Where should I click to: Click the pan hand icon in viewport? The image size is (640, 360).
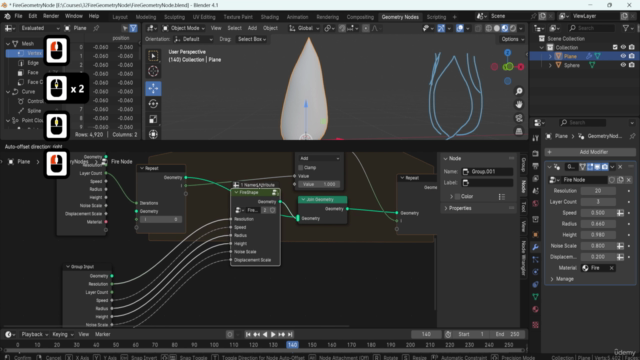click(x=519, y=104)
